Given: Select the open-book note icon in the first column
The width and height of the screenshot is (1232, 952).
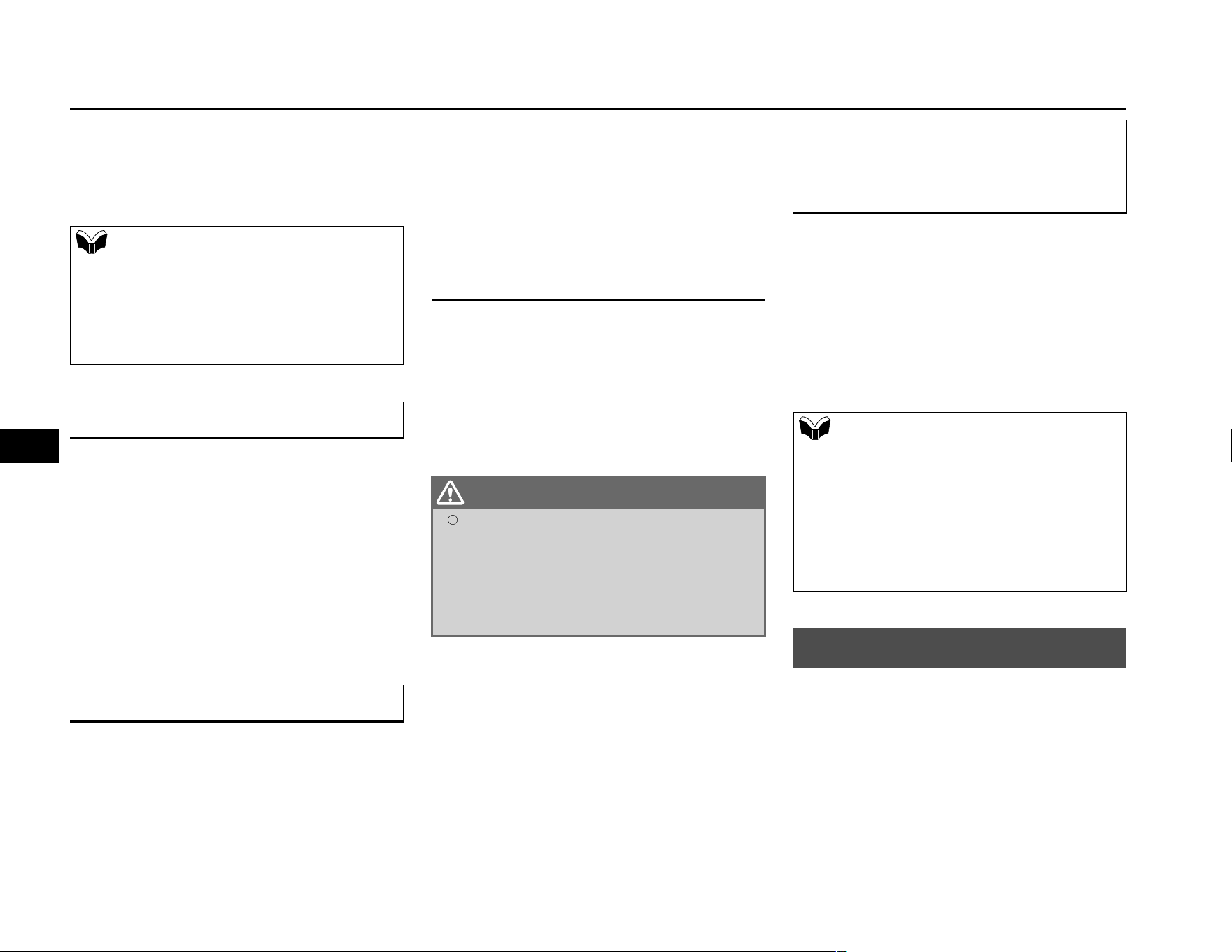Looking at the screenshot, I should click(92, 242).
